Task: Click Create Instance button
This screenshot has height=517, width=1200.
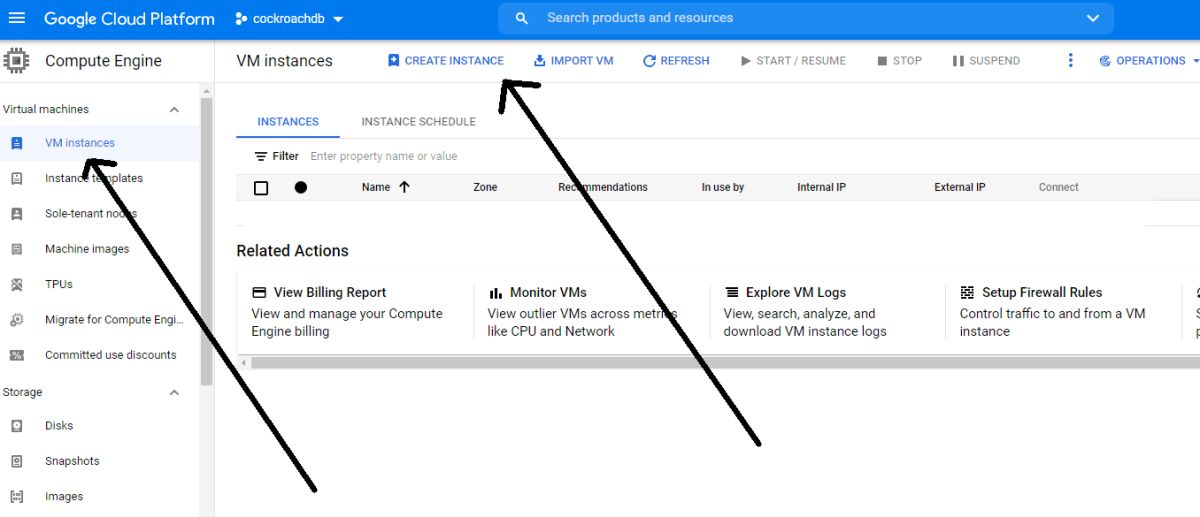Action: 445,60
